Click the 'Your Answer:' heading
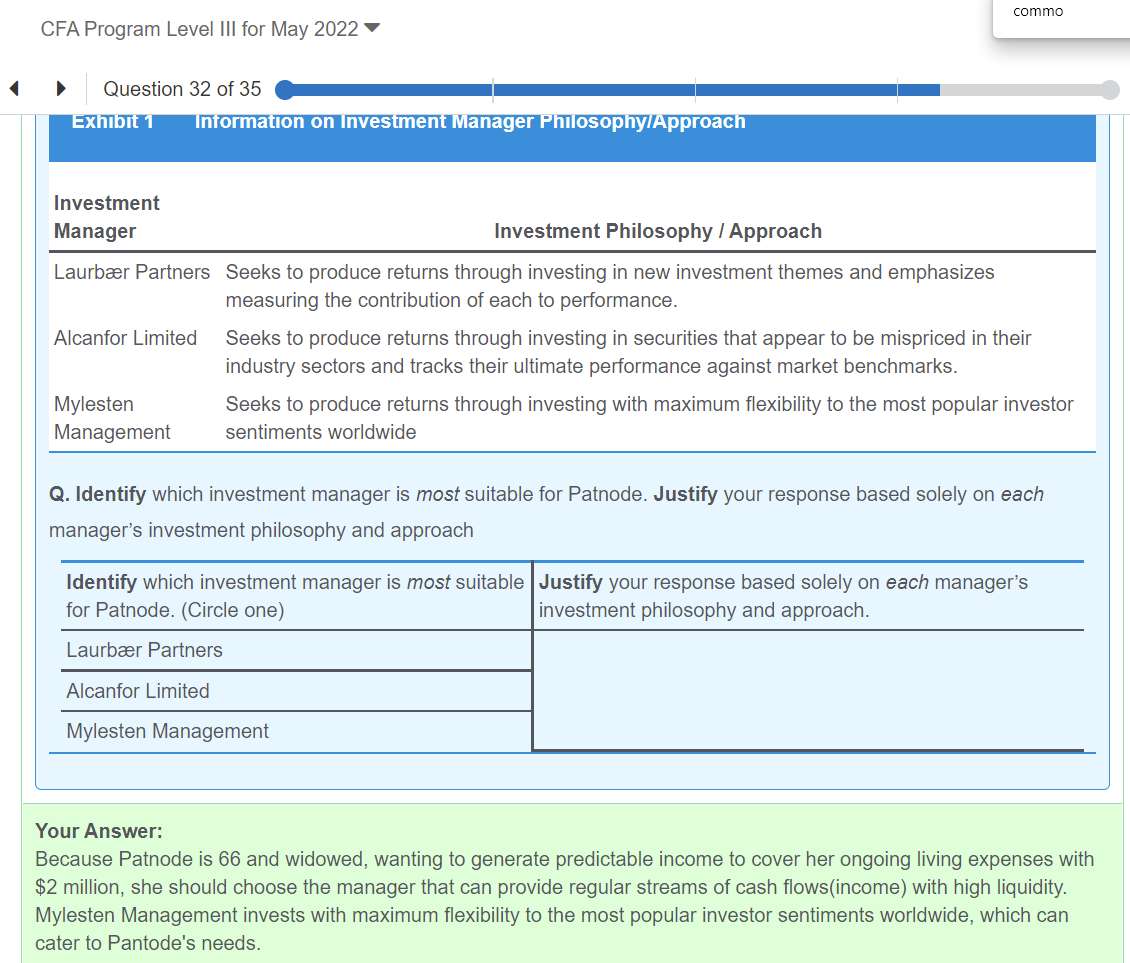The height and width of the screenshot is (963, 1130). point(99,831)
